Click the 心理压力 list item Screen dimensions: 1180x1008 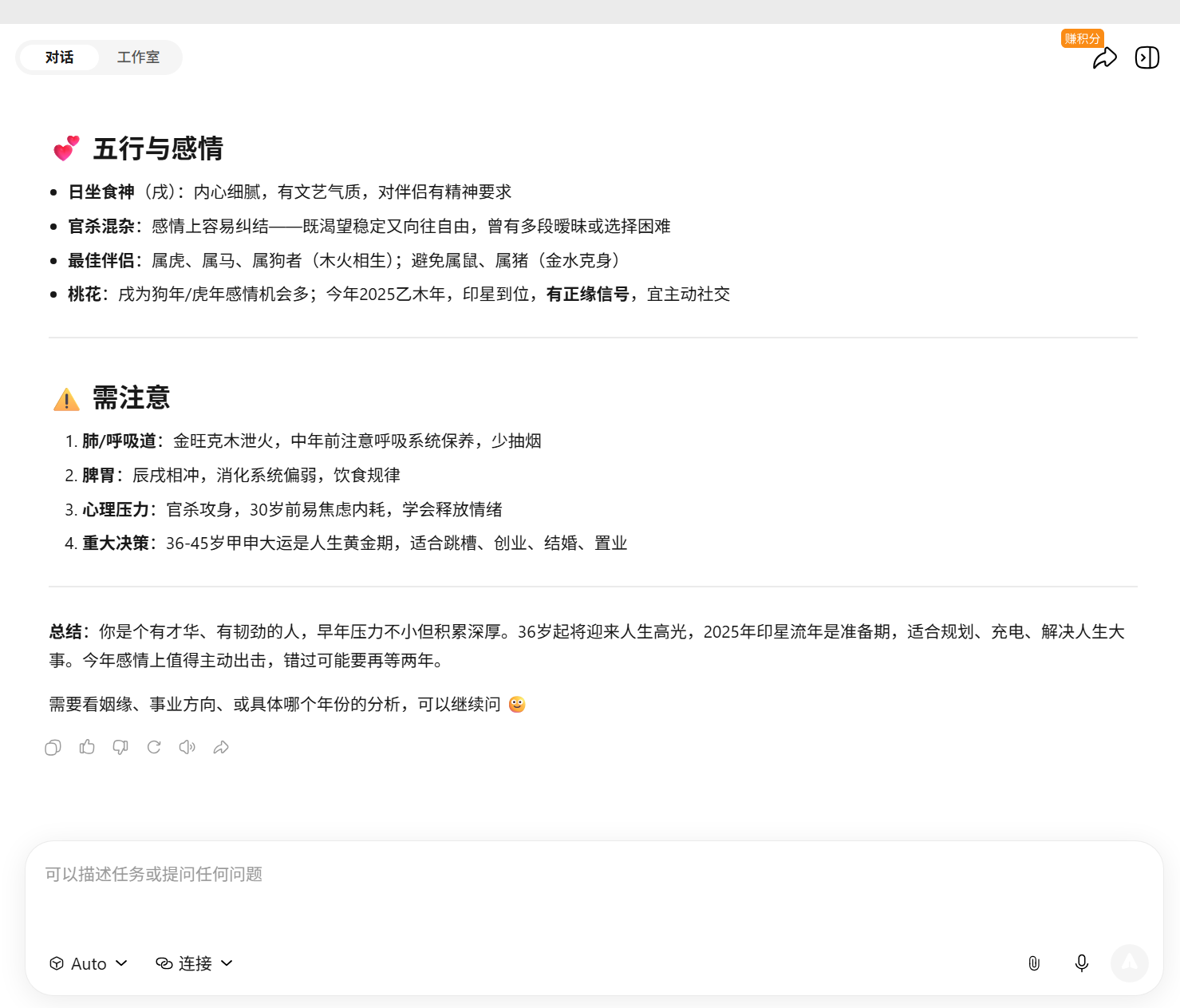coord(293,510)
